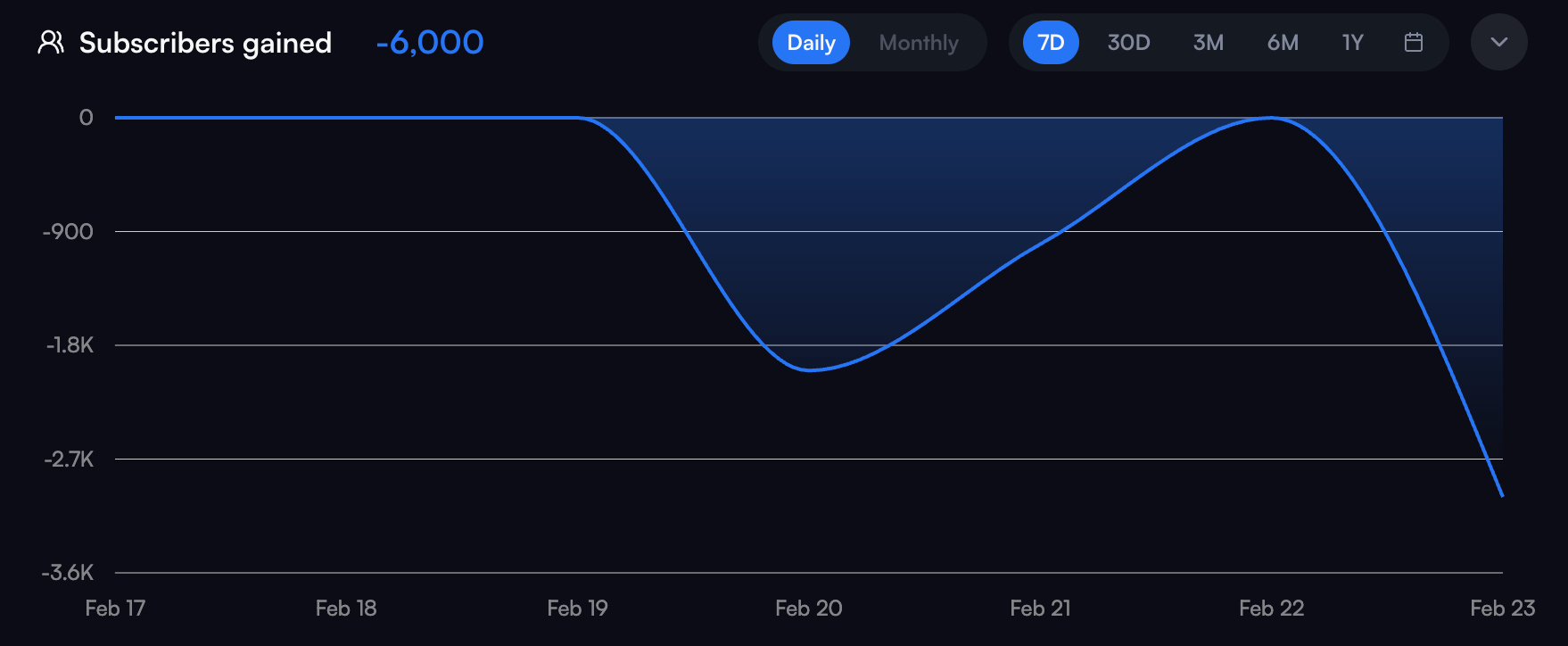Image resolution: width=1568 pixels, height=646 pixels.
Task: Select the 7D time range
Action: tap(1051, 43)
